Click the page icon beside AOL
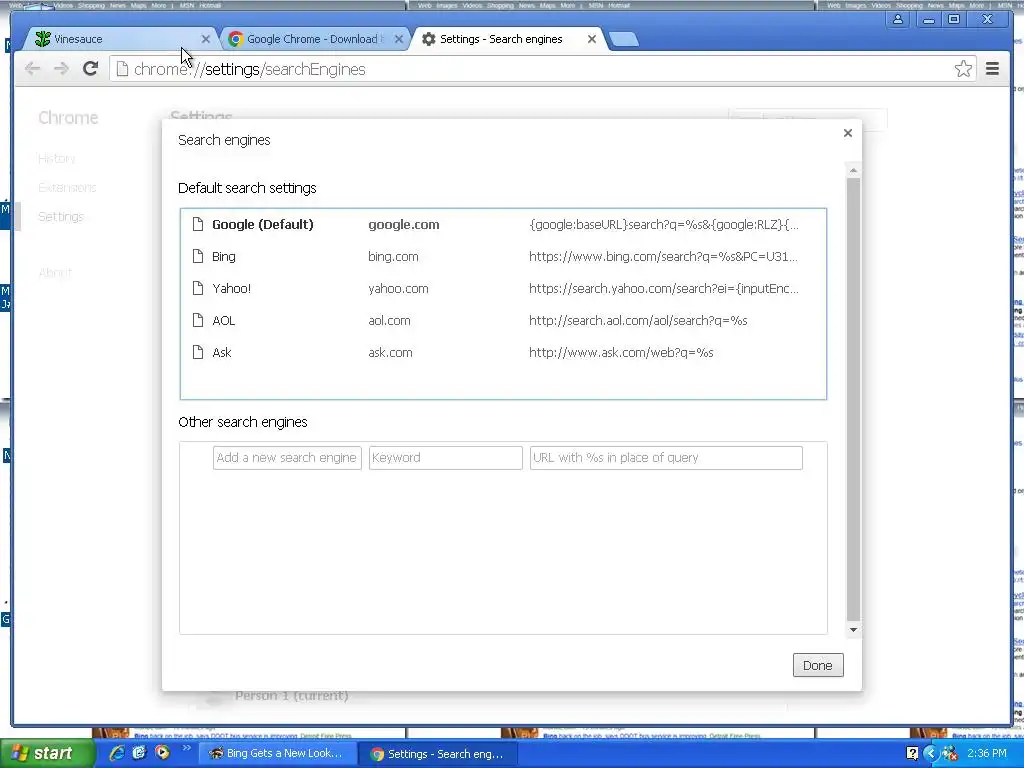 [198, 321]
